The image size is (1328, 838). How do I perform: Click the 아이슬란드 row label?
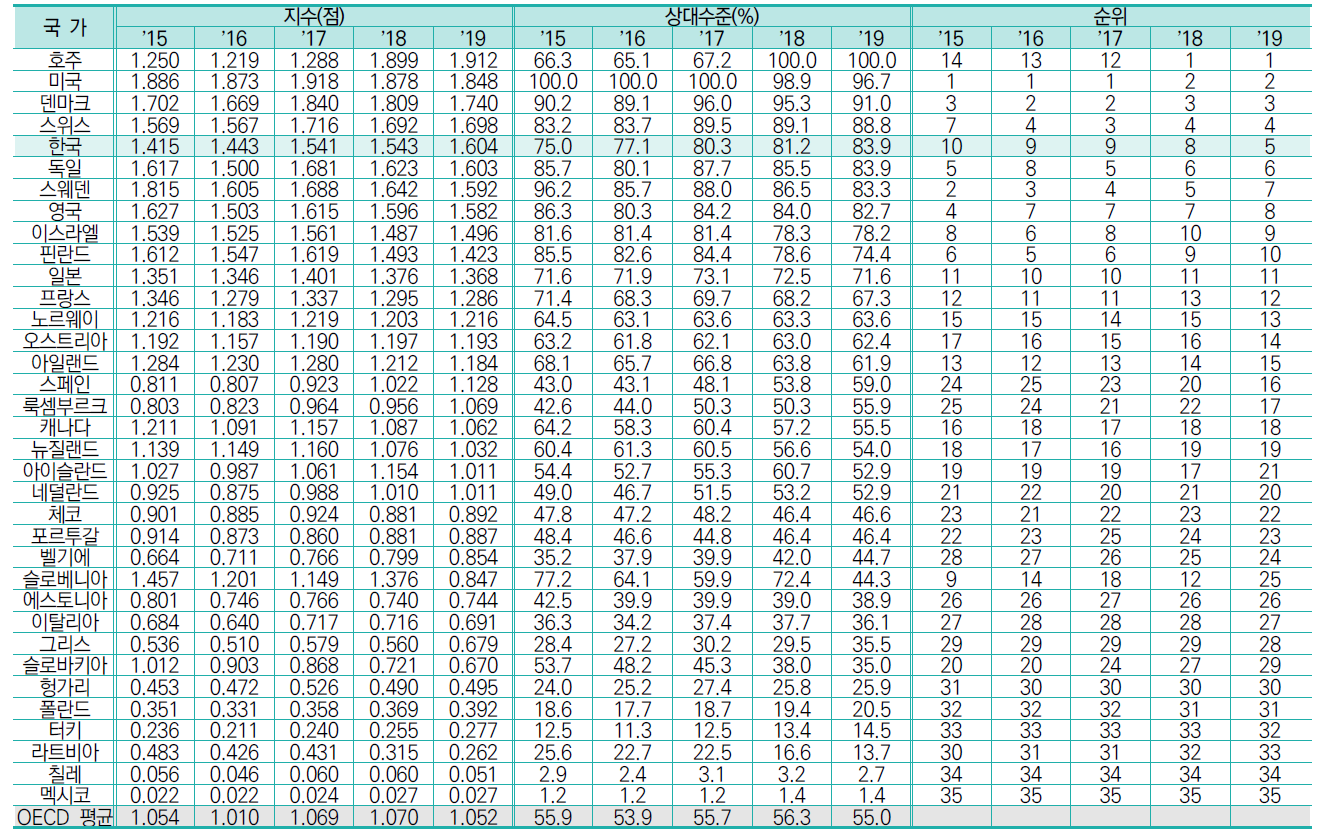(65, 470)
